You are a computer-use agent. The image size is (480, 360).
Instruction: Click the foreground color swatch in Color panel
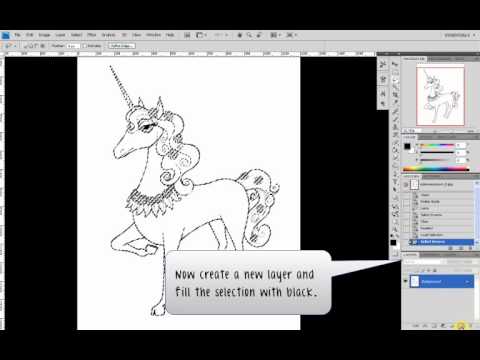(x=407, y=146)
